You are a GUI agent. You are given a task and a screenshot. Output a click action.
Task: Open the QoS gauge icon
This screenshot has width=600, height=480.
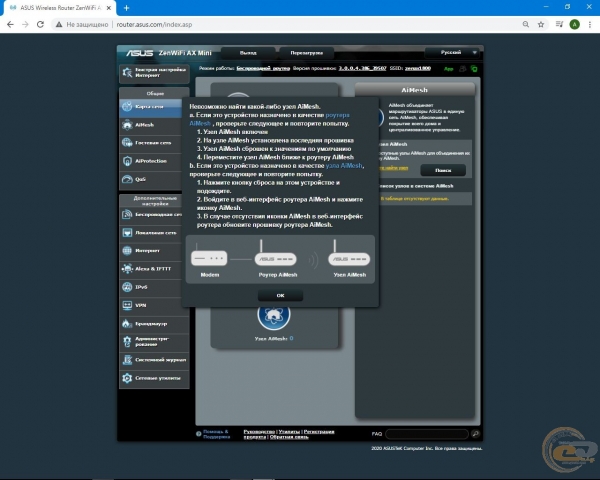pos(127,179)
